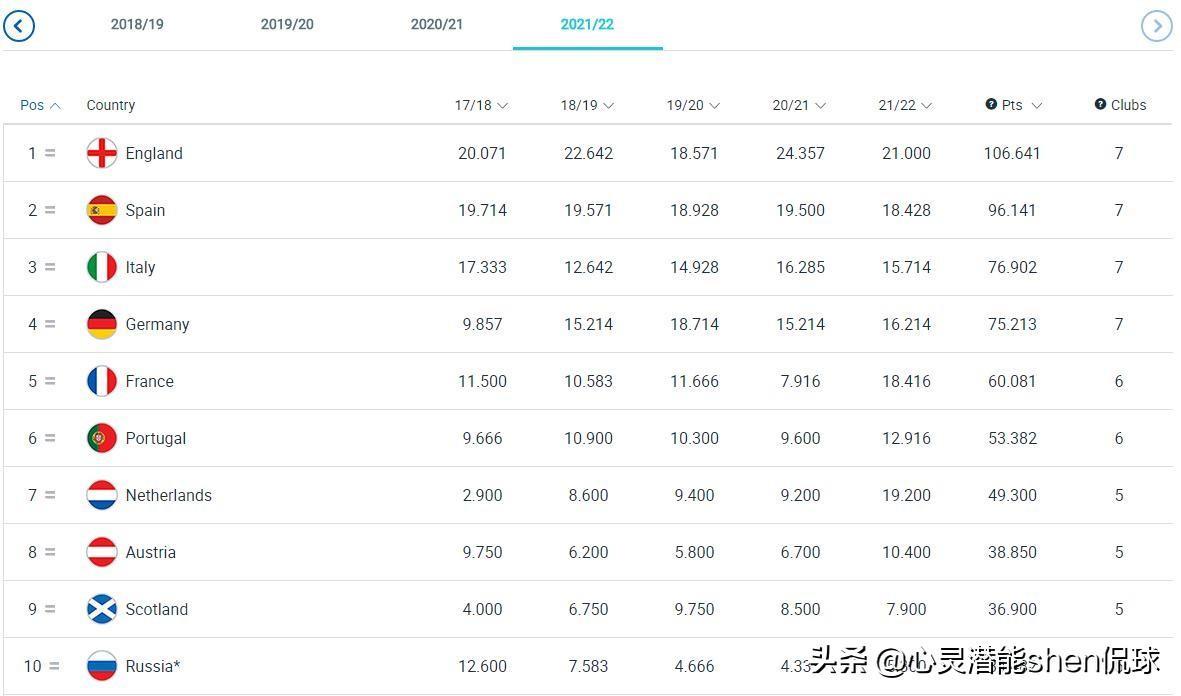The height and width of the screenshot is (696, 1181).
Task: Click the previous seasons left arrow icon
Action: (x=19, y=26)
